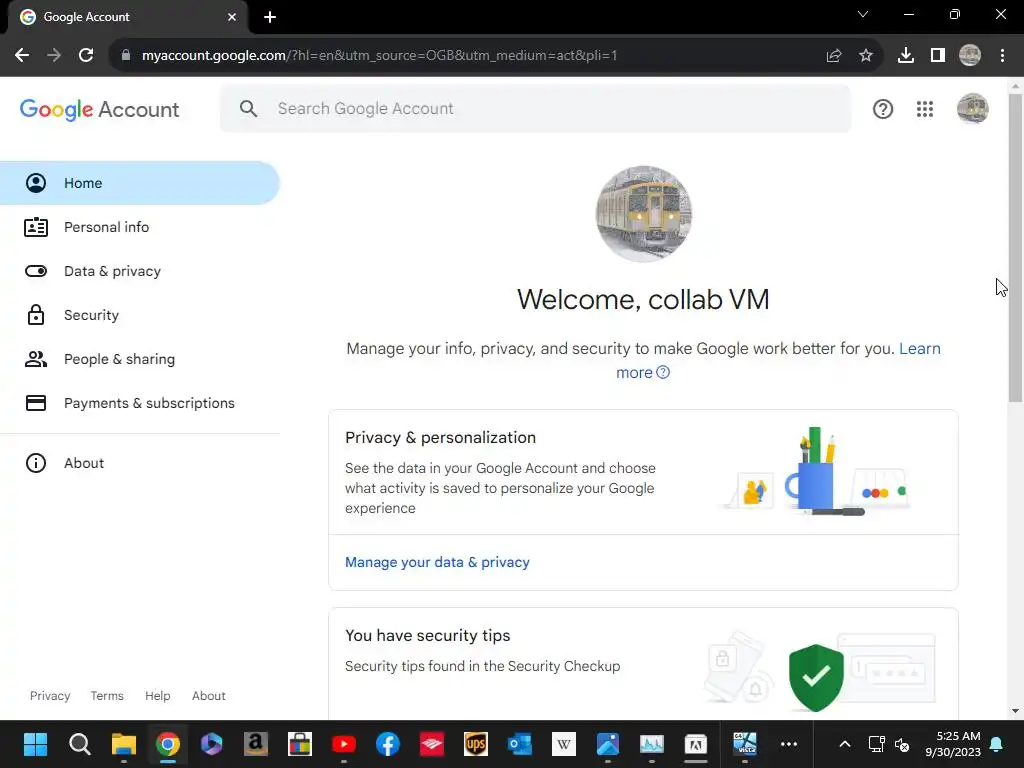
Task: Click the Terms footer link
Action: [107, 696]
